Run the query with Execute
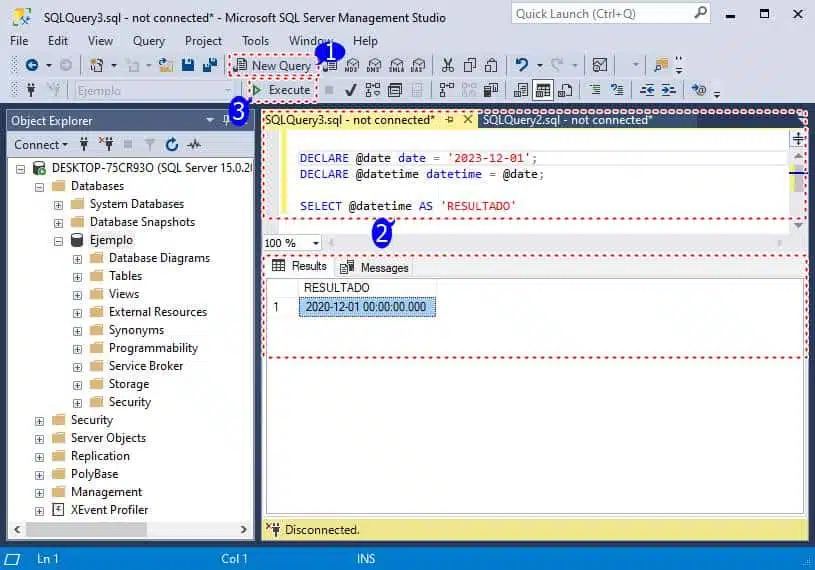The image size is (815, 570). tap(281, 90)
